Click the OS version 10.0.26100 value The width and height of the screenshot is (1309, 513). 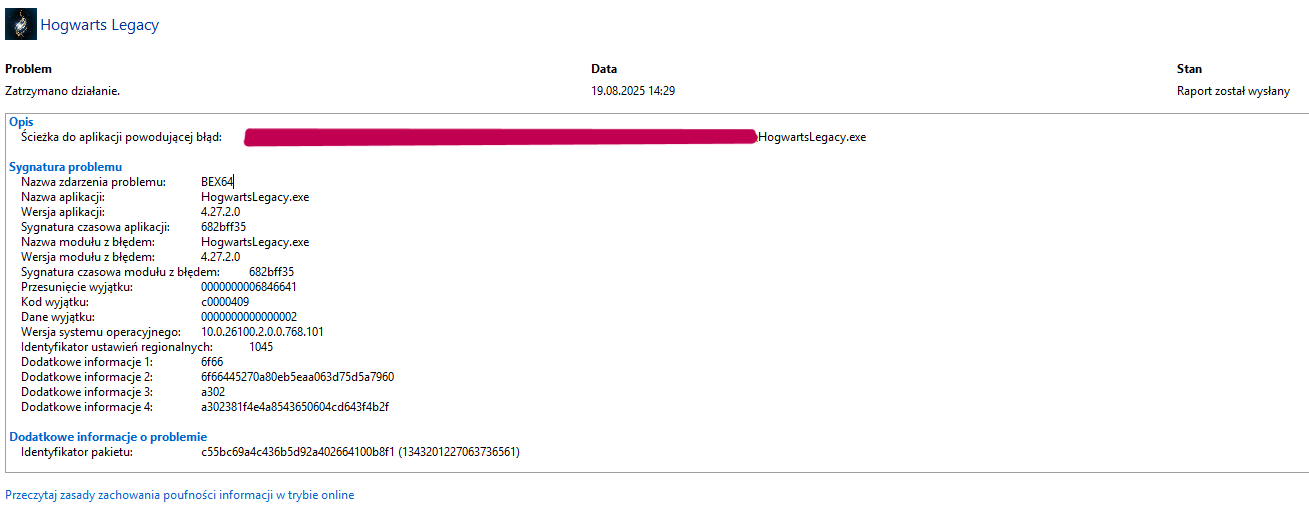[x=262, y=332]
